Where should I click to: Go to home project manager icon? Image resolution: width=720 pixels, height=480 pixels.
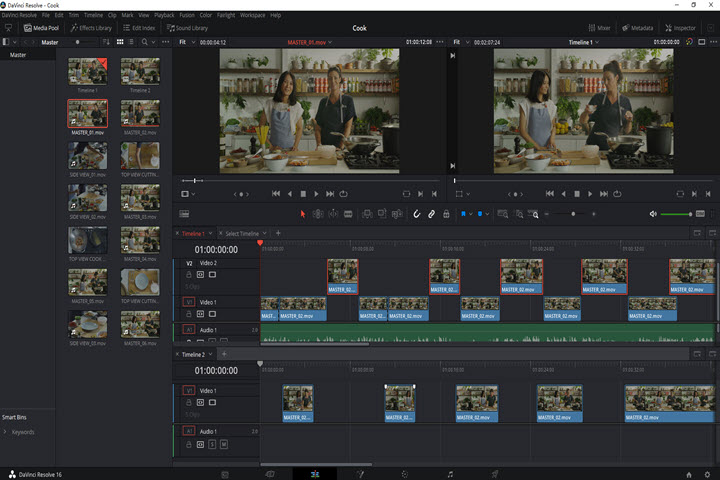click(688, 473)
